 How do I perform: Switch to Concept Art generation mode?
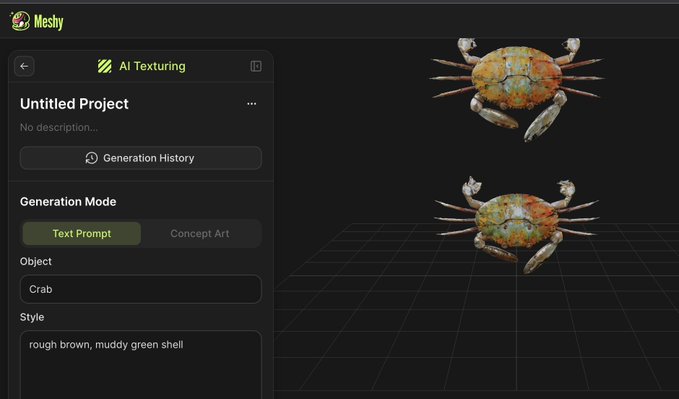point(200,234)
